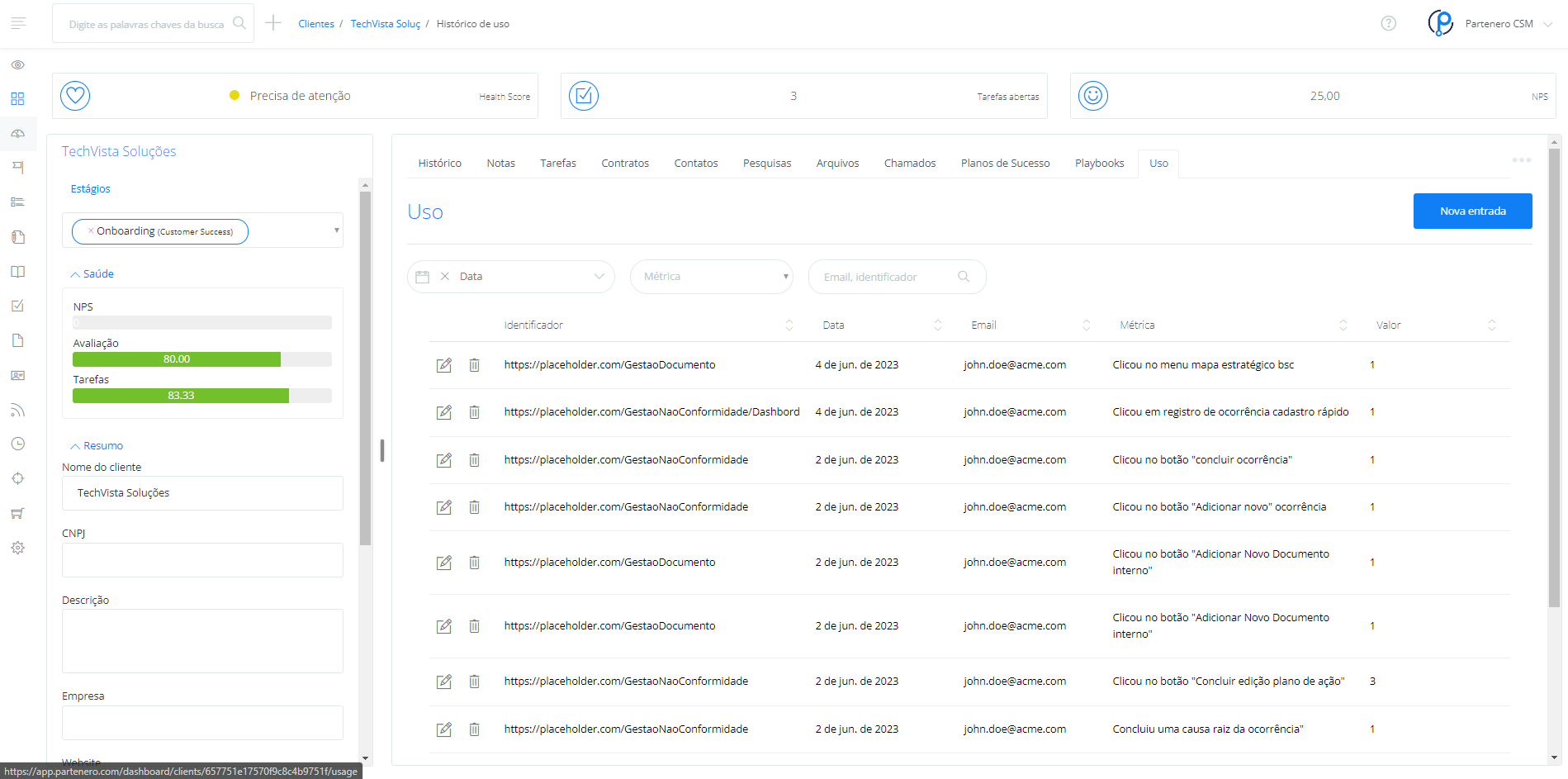Viewport: 1568px width, 779px height.
Task: Click the CNPJ input field
Action: coord(202,560)
